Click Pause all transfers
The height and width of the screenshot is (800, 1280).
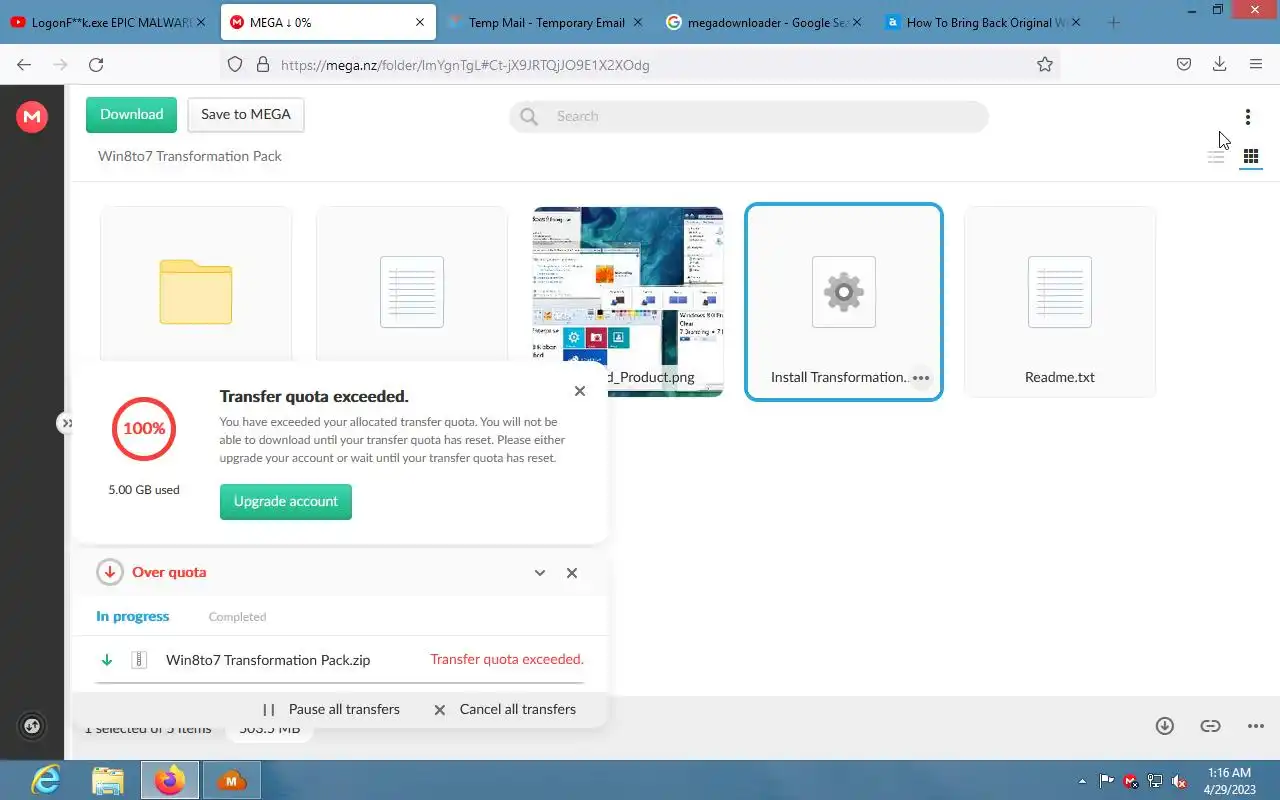point(331,709)
